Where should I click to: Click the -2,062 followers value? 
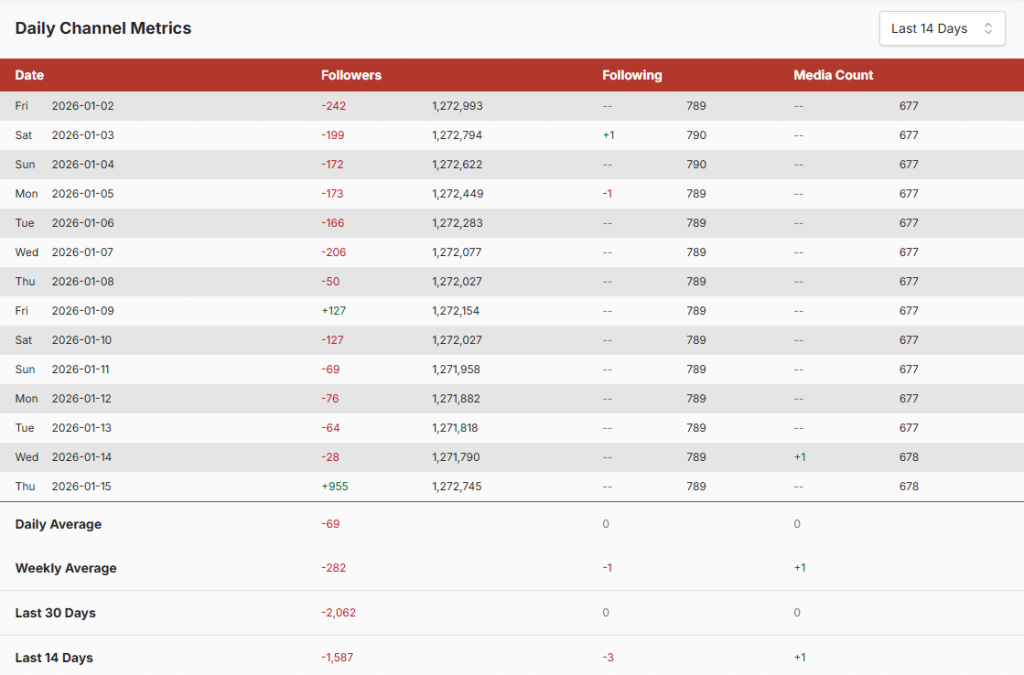(x=338, y=613)
